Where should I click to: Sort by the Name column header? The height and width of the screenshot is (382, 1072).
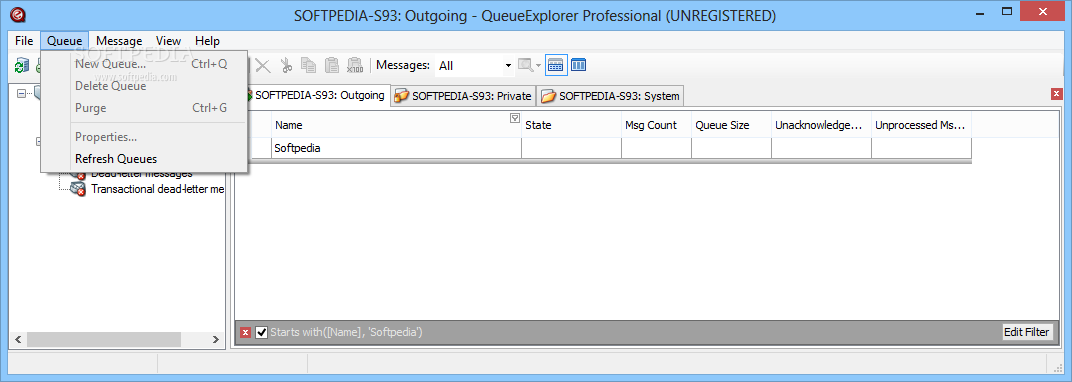point(397,125)
